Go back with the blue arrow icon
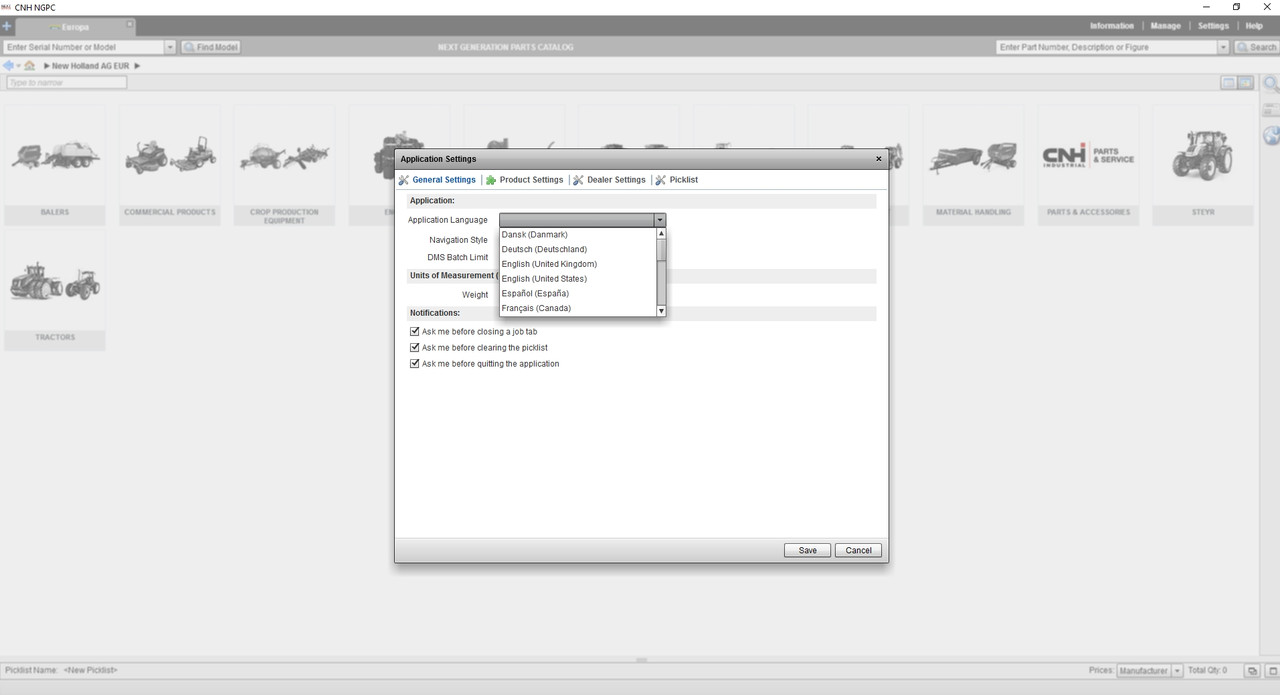 [9, 66]
